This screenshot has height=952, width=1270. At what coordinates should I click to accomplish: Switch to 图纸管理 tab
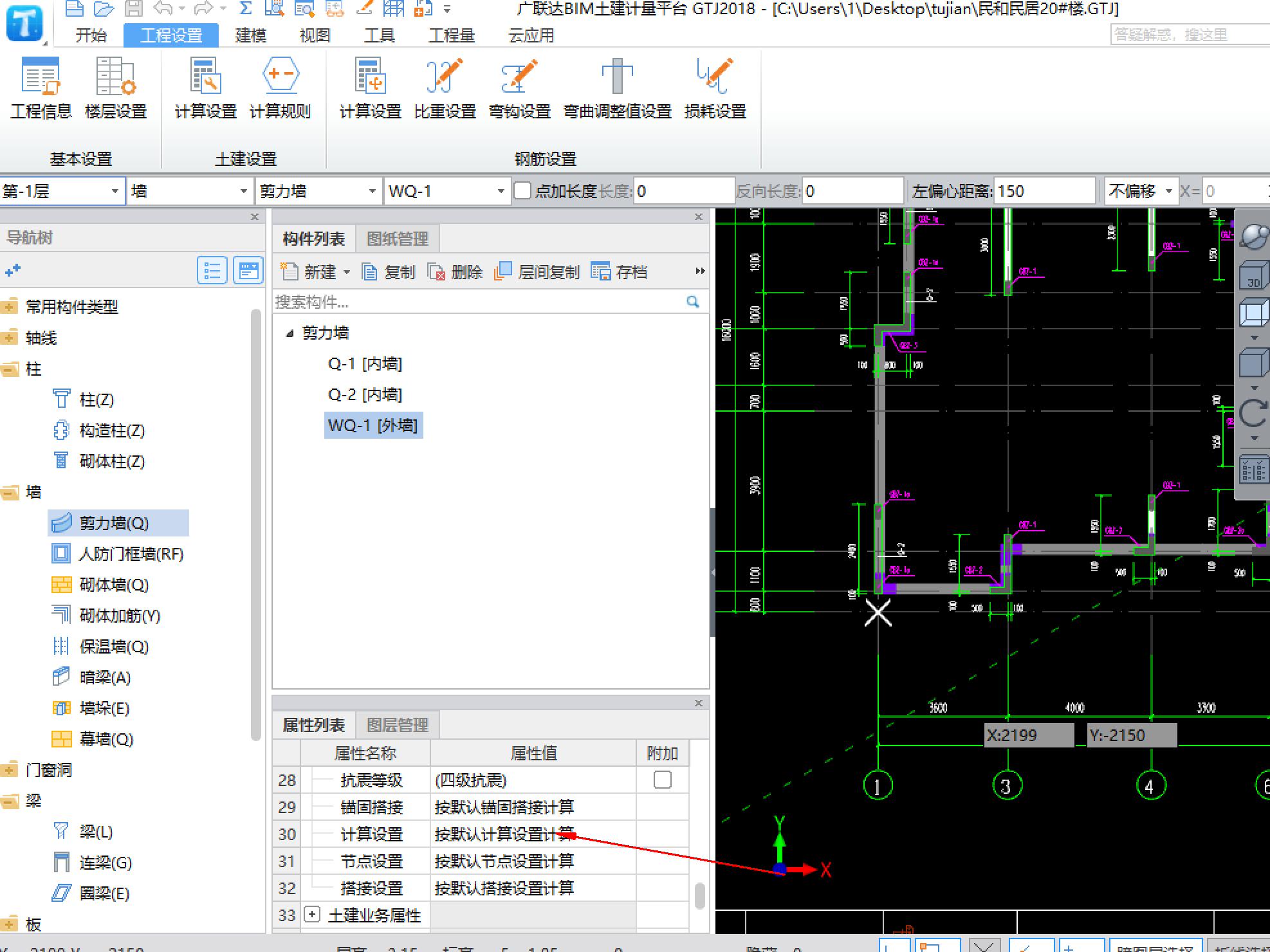point(398,239)
